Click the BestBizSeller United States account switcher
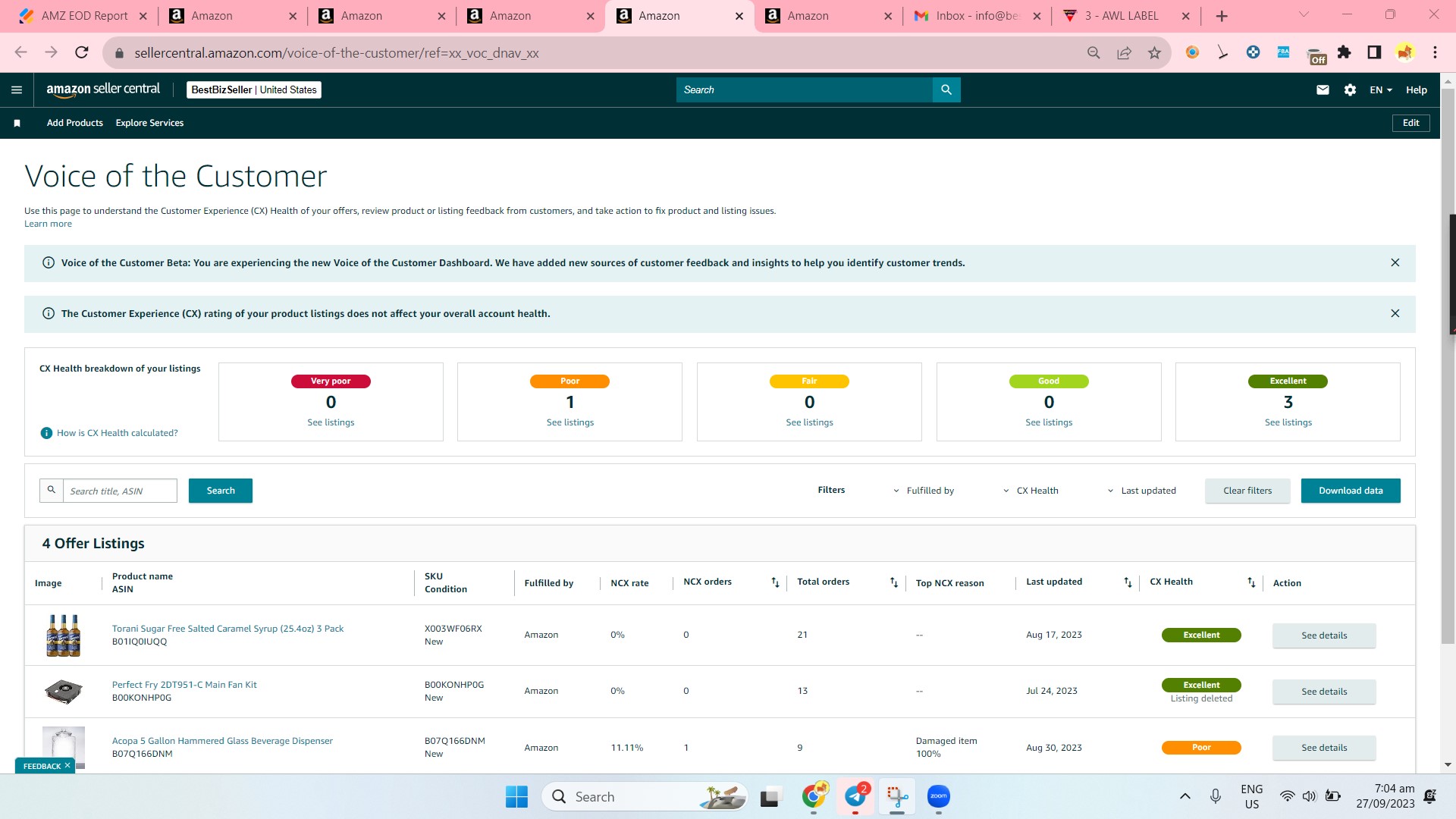 click(254, 89)
